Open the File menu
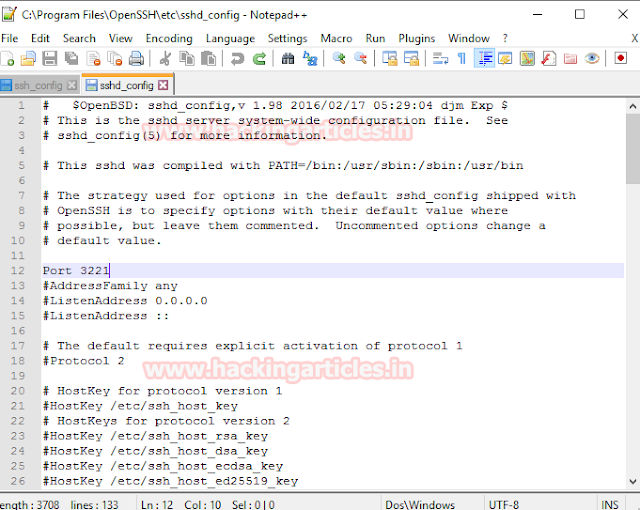This screenshot has height=510, width=640. tap(10, 38)
